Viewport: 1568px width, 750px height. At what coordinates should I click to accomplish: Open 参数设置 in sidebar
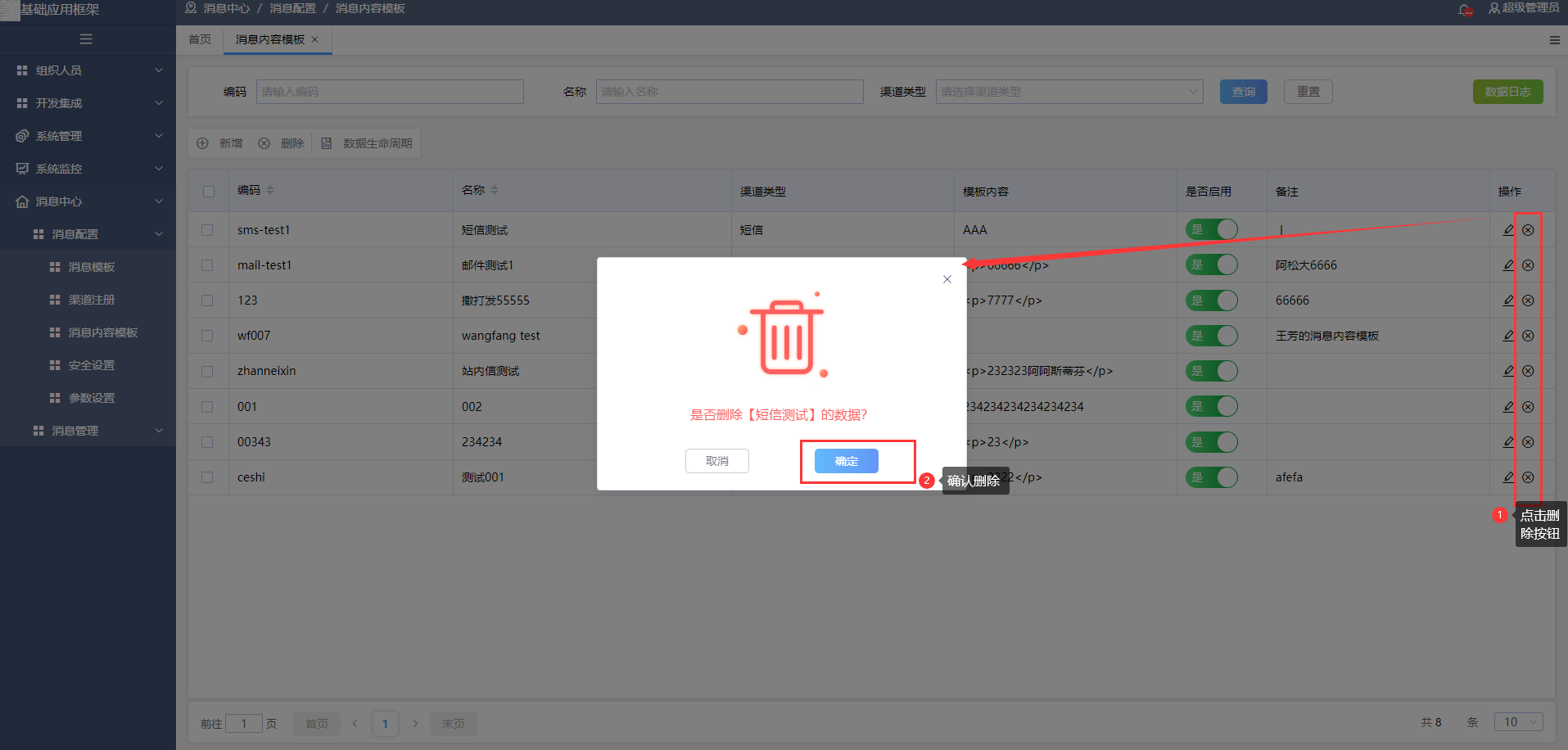pos(88,398)
